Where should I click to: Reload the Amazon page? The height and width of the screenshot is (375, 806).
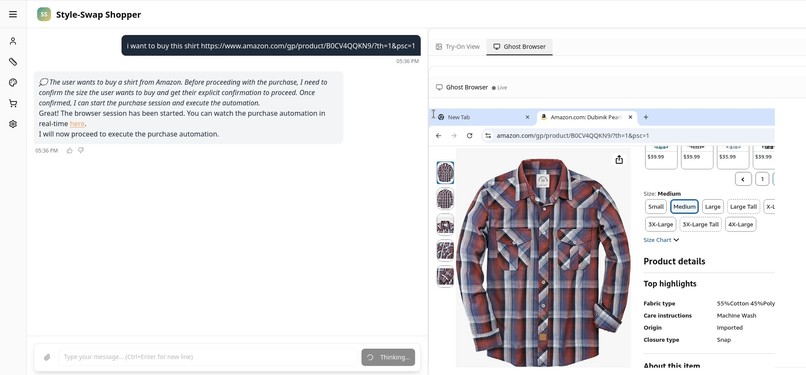469,136
